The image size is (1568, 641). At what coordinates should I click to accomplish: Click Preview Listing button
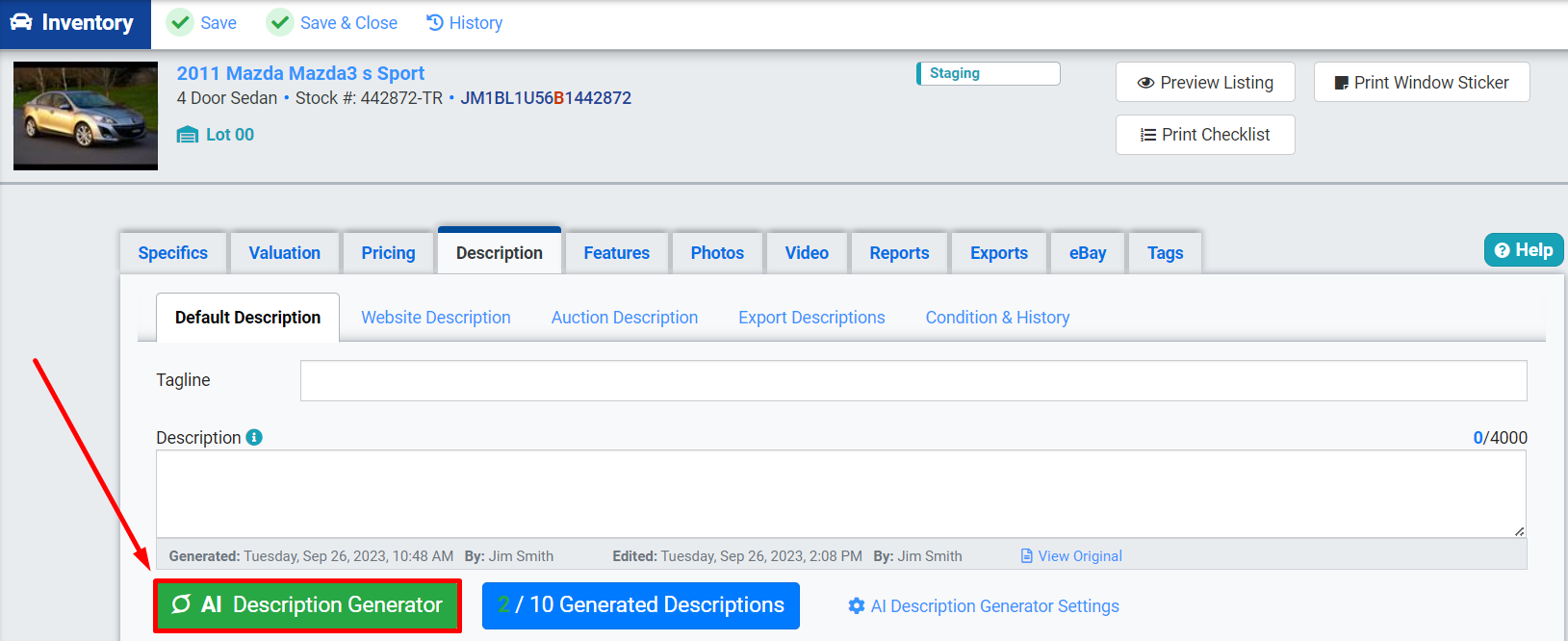pyautogui.click(x=1205, y=83)
